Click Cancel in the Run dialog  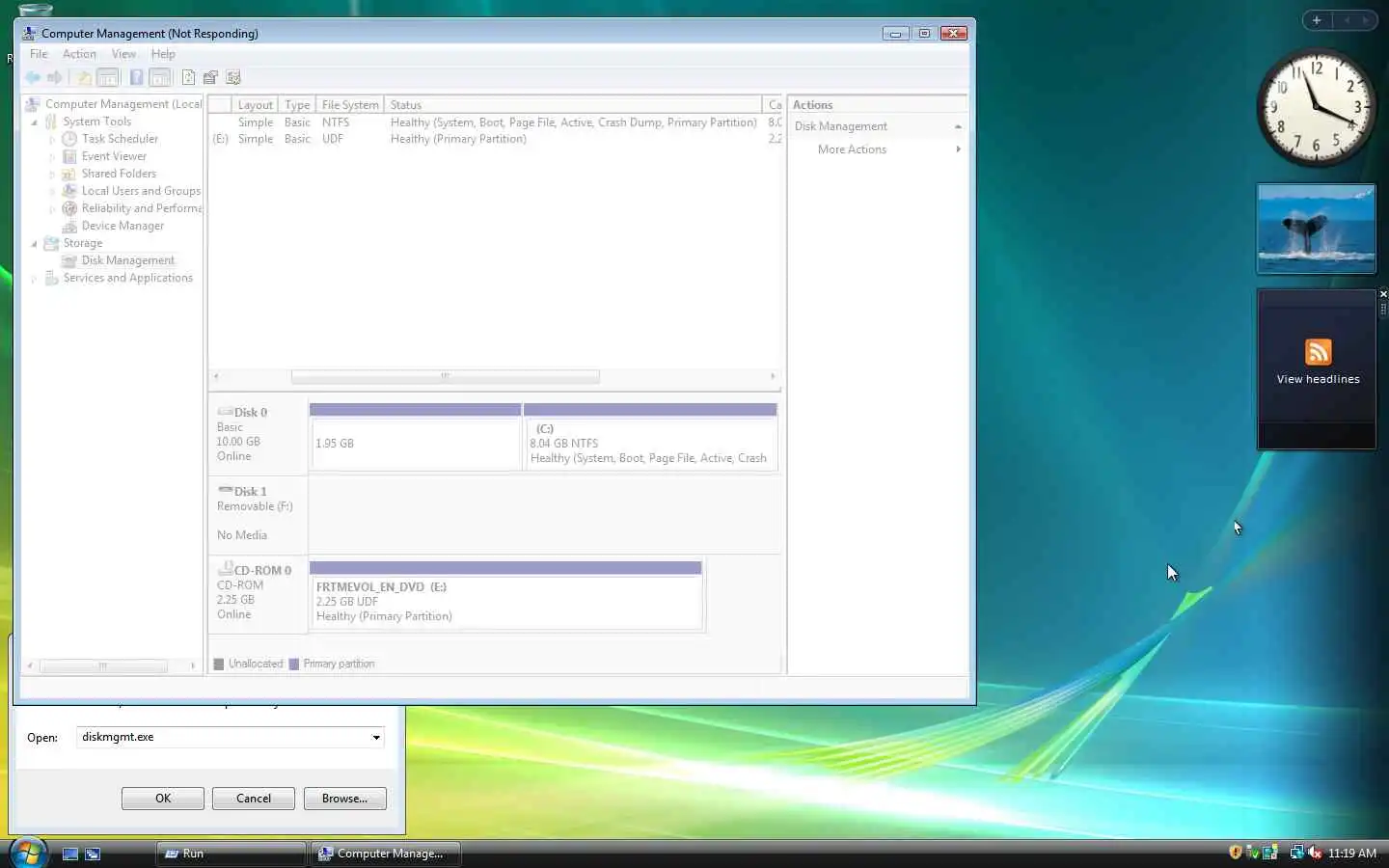click(254, 799)
